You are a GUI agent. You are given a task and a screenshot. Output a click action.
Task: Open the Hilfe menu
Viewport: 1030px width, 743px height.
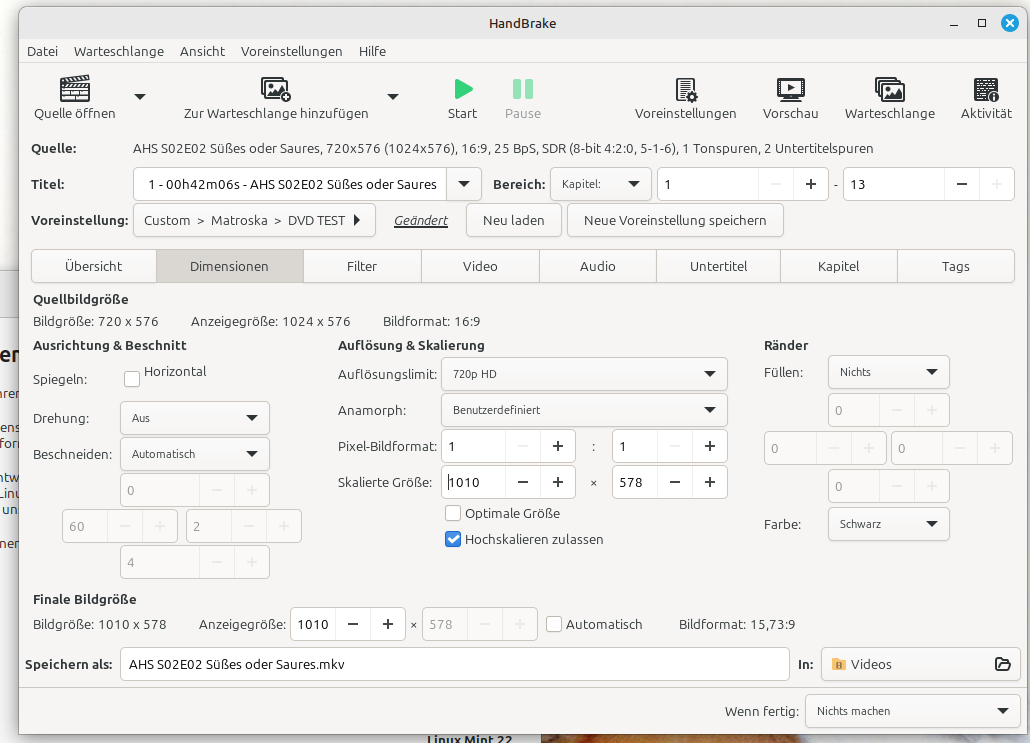point(372,51)
